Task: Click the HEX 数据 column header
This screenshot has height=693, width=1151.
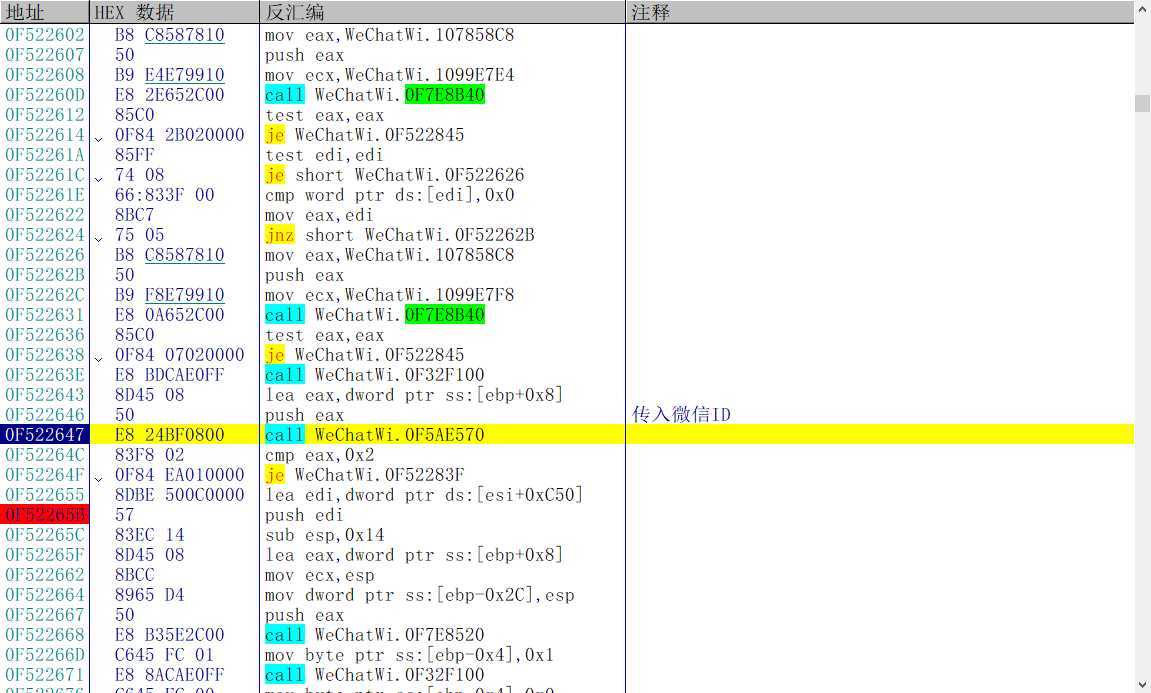Action: (175, 12)
